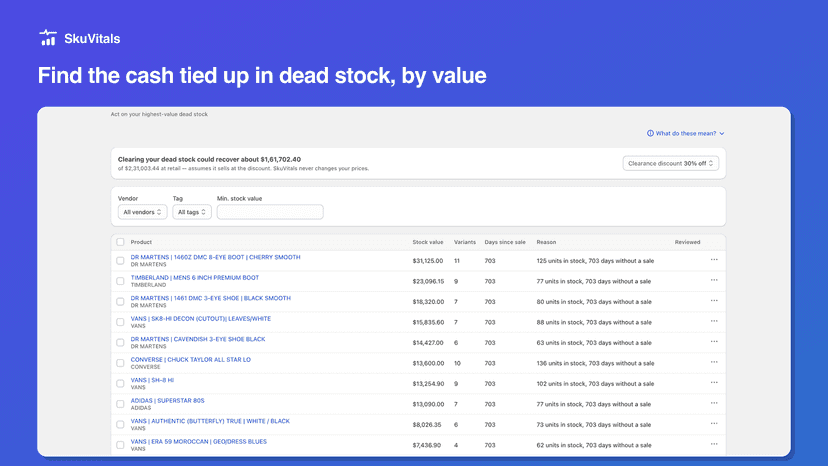Change the Clearance discount 30% off selector

pyautogui.click(x=670, y=163)
